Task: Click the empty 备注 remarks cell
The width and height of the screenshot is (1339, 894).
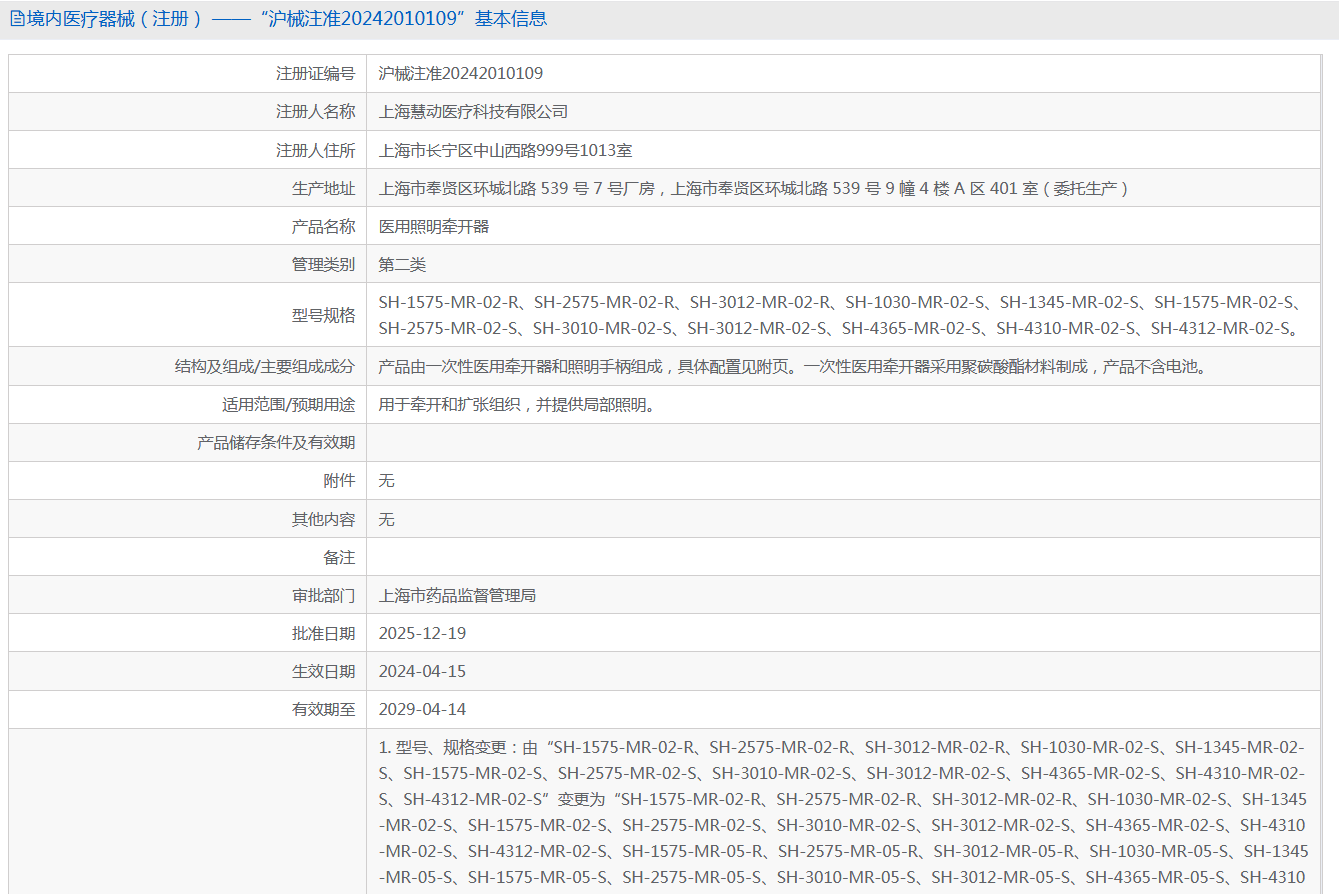Action: tap(843, 557)
